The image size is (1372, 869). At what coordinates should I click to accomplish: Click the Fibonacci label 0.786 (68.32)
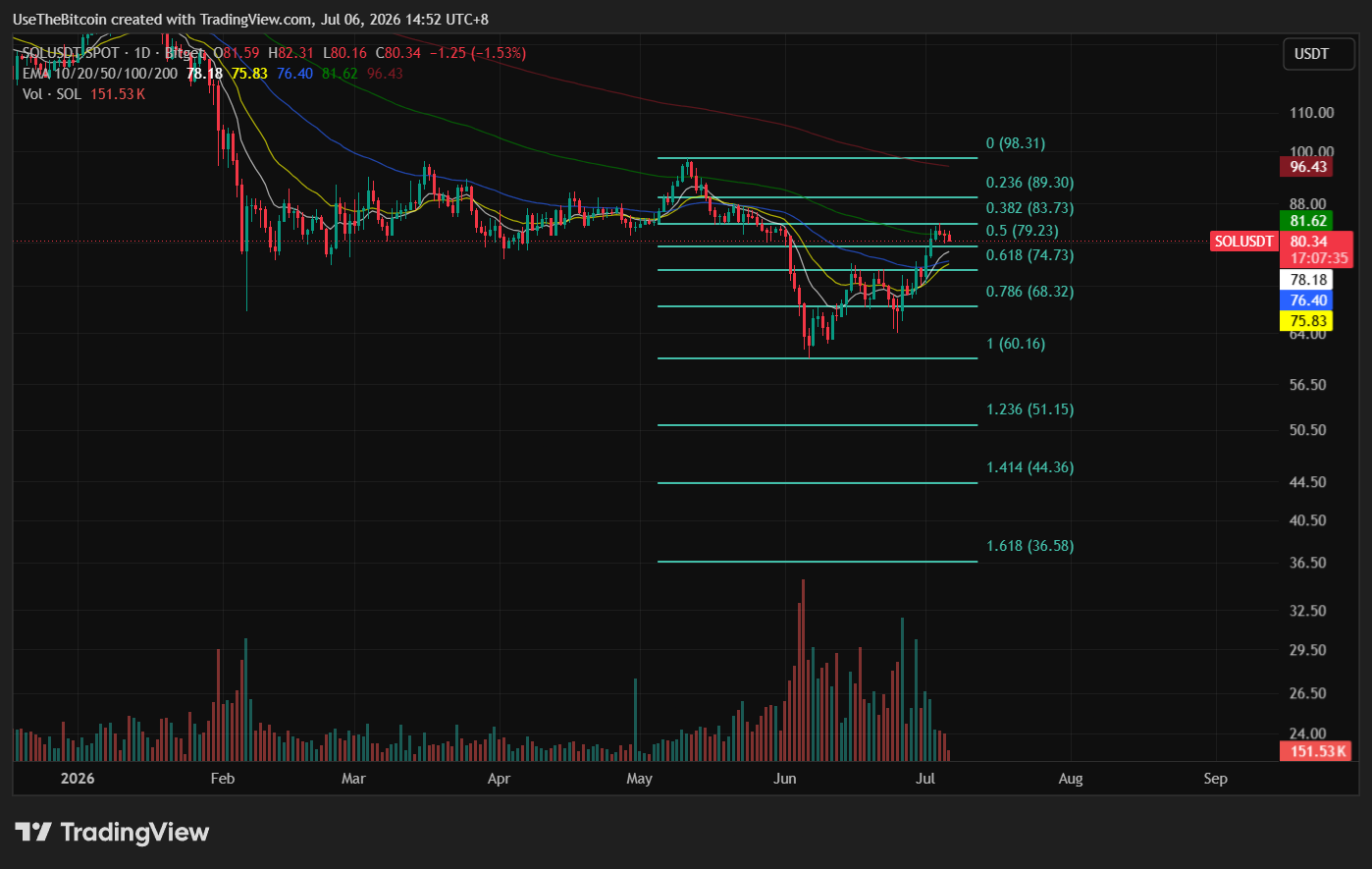pyautogui.click(x=1029, y=292)
